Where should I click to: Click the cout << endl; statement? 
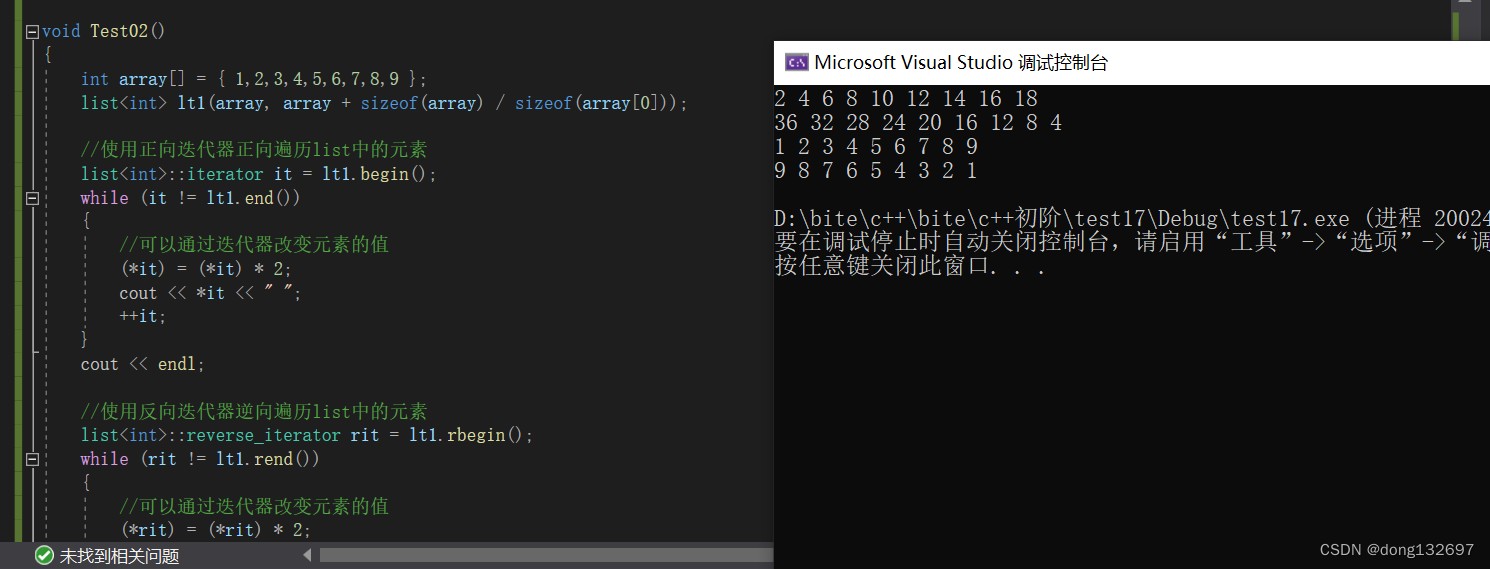(x=142, y=364)
